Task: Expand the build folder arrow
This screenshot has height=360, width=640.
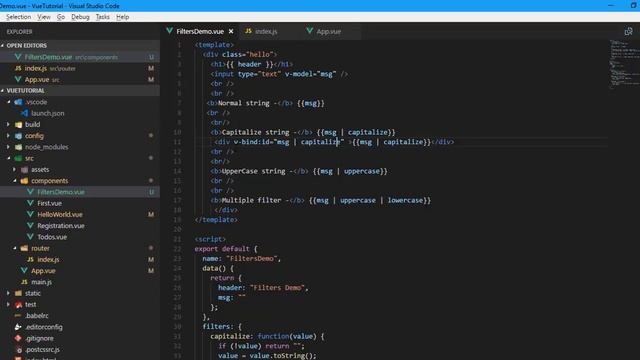Action: (9, 124)
